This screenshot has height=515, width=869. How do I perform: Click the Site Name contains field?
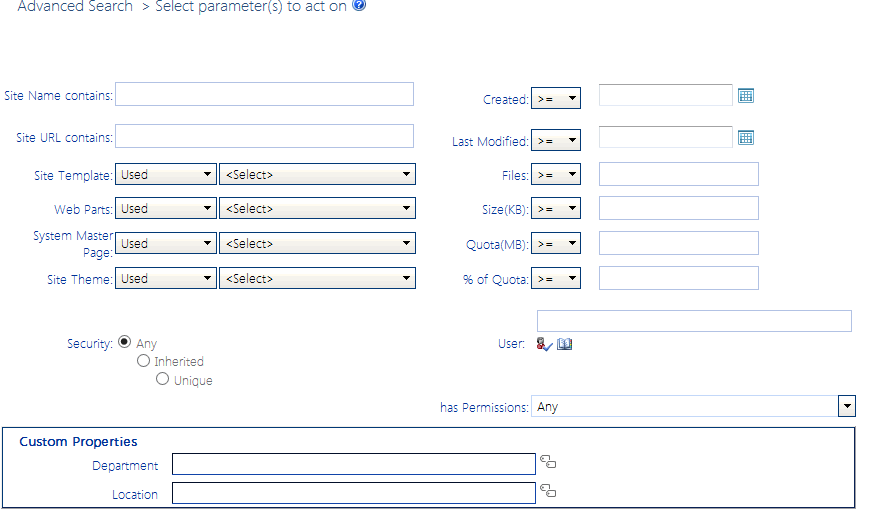click(x=264, y=94)
